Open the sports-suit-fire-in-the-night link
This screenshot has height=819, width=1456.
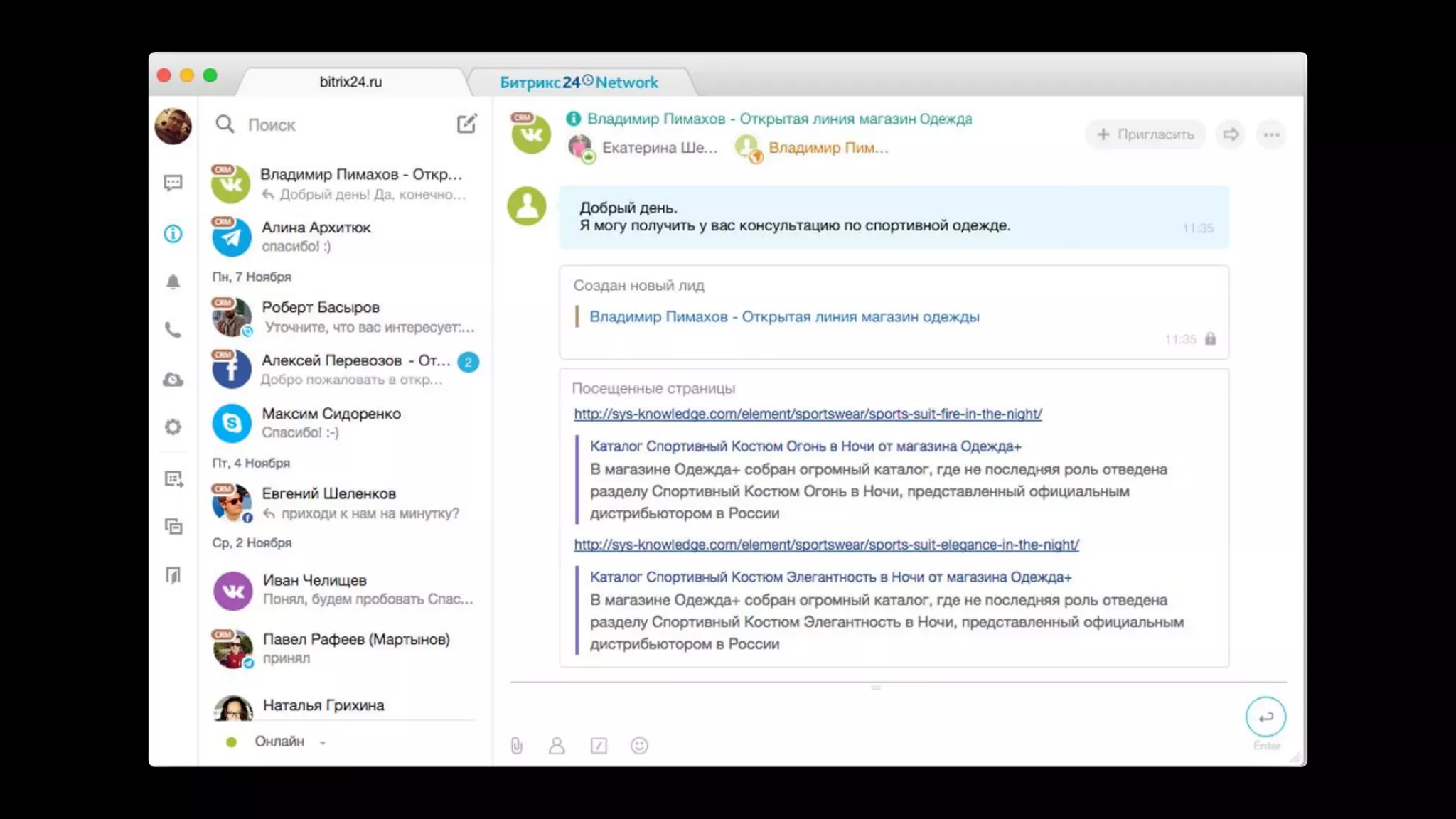(x=808, y=414)
